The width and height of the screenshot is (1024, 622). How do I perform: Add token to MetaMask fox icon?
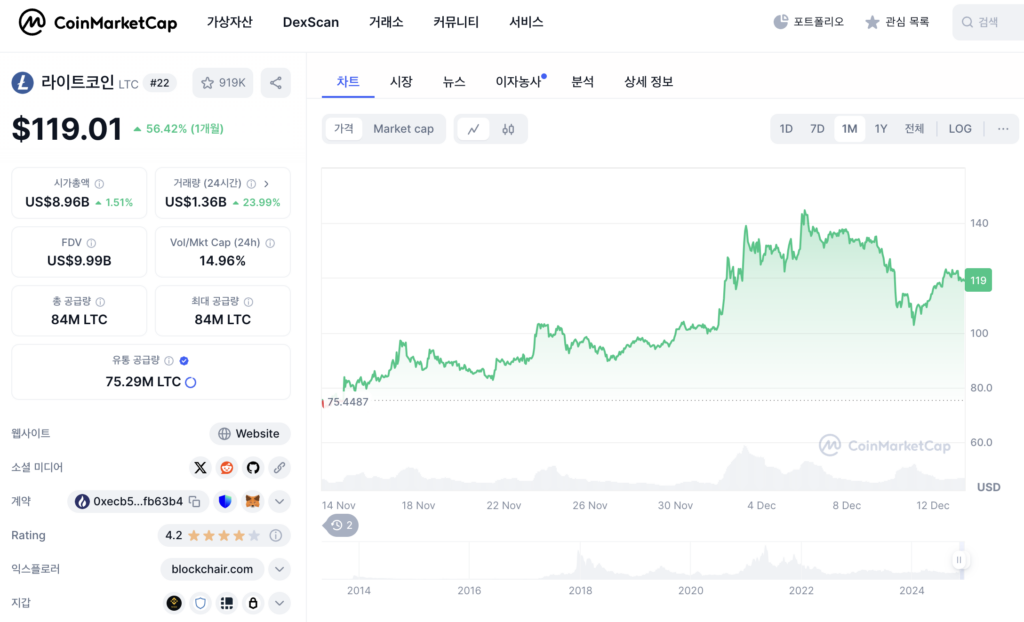pyautogui.click(x=252, y=502)
